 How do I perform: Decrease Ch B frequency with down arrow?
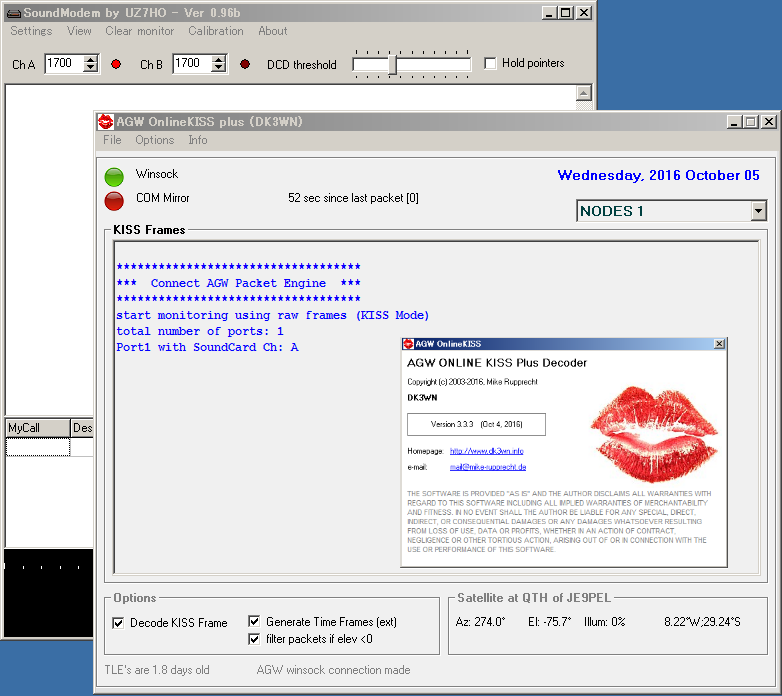[x=218, y=68]
